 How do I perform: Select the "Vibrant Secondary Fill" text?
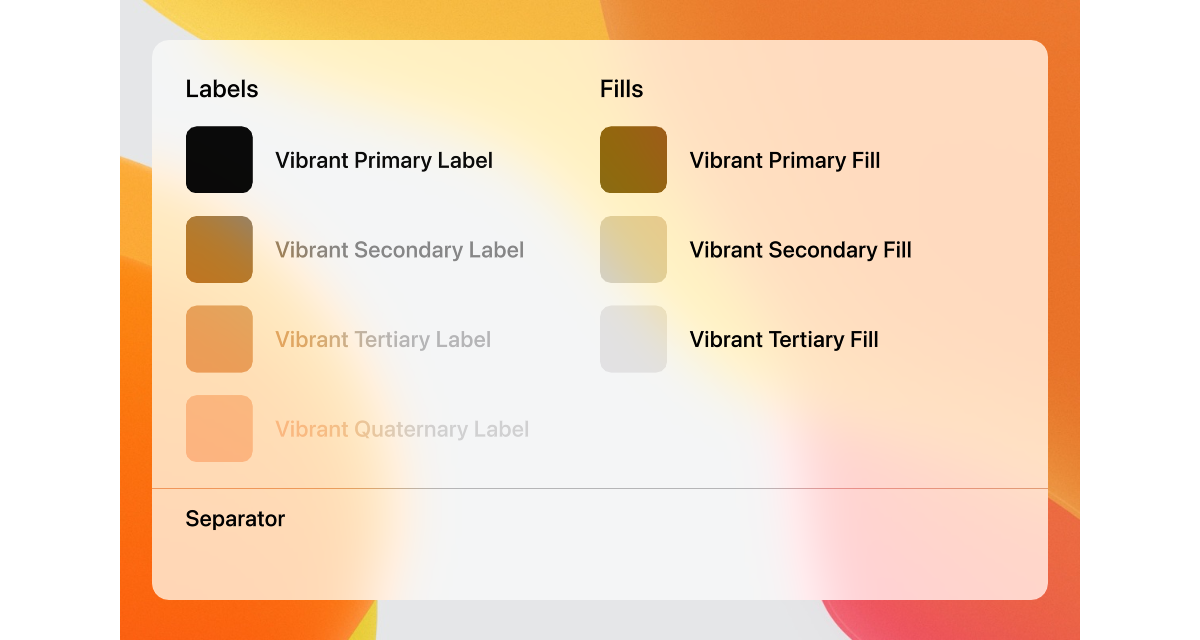(801, 250)
